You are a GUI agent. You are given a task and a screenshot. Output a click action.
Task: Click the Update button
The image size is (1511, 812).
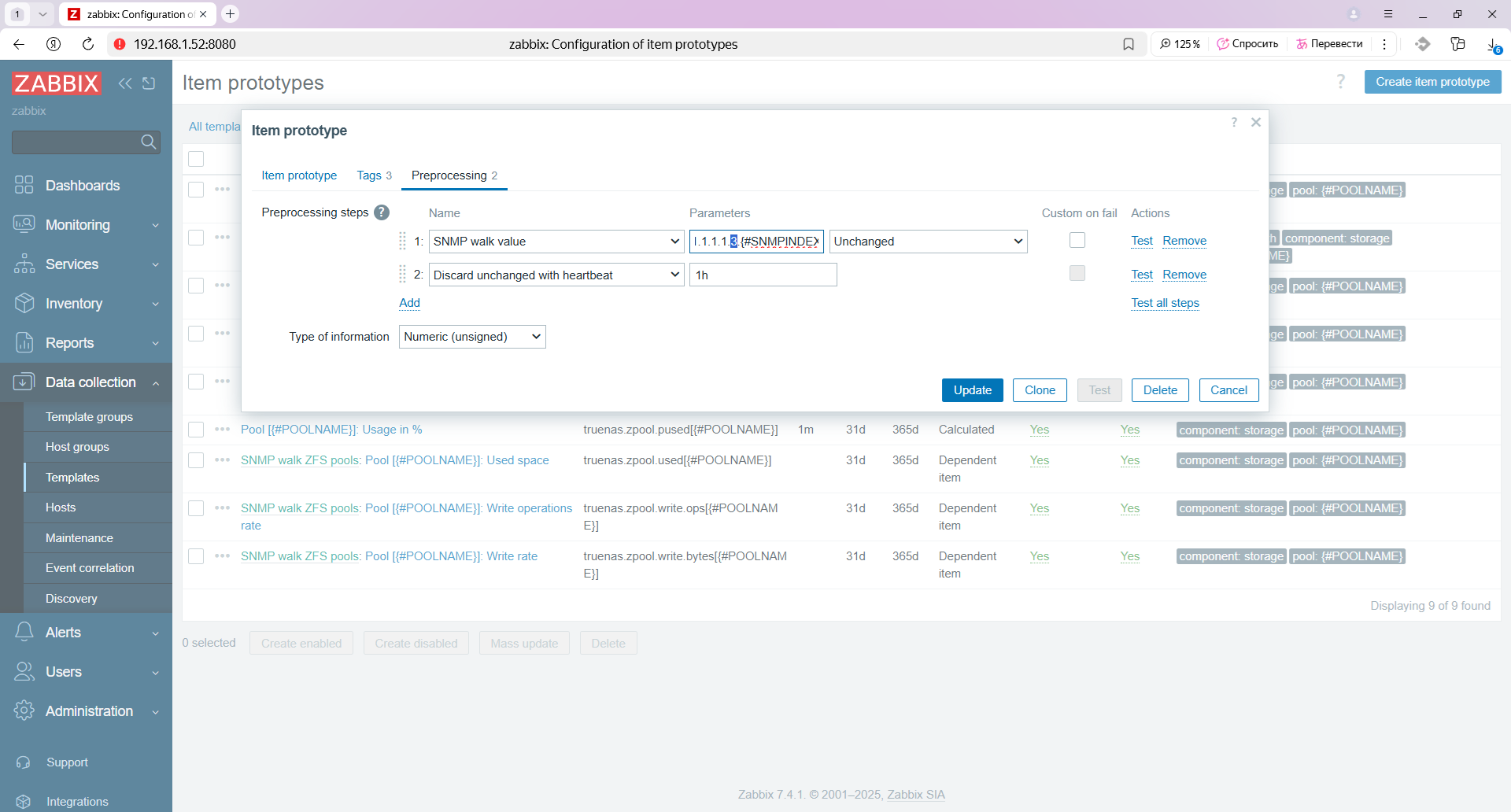973,390
